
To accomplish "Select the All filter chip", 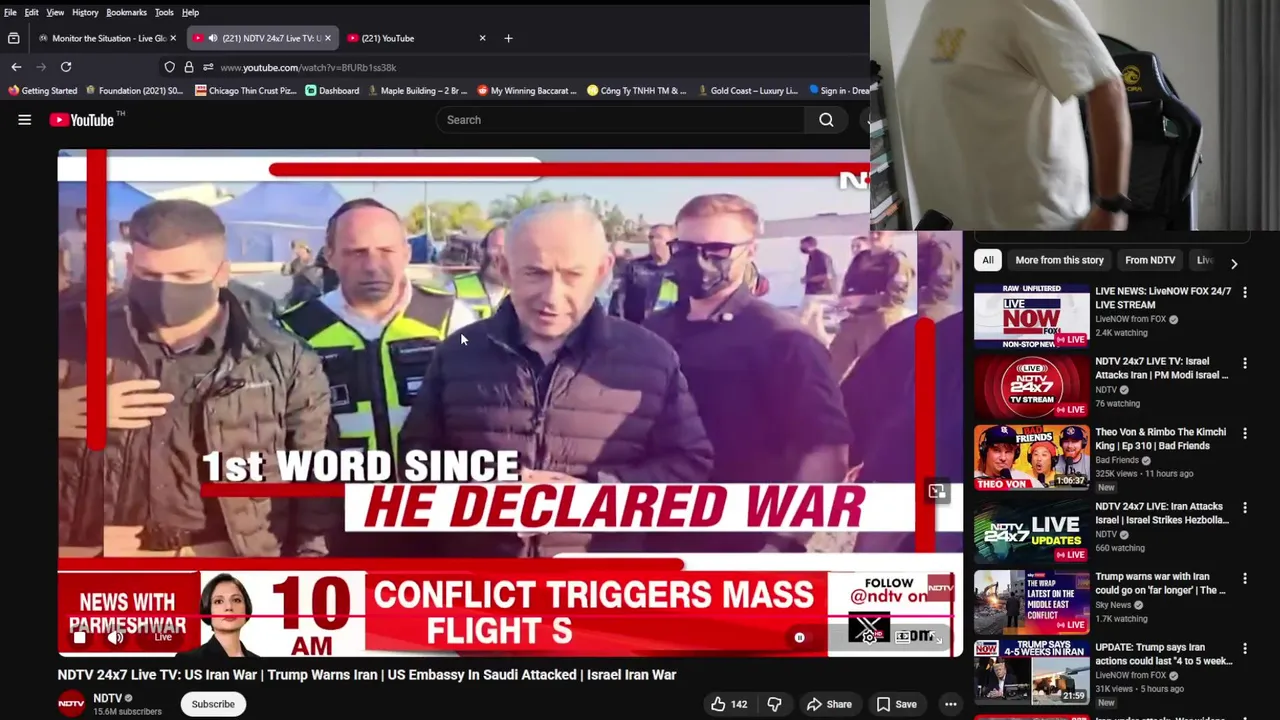I will coord(988,260).
